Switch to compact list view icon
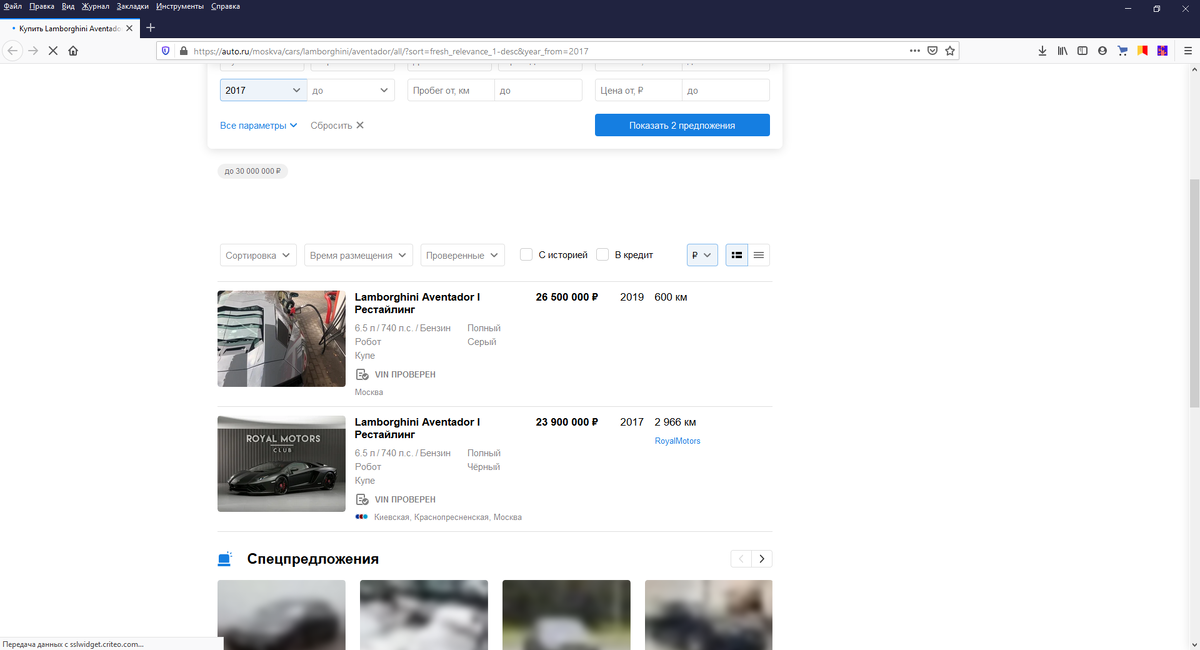1200x650 pixels. point(759,255)
